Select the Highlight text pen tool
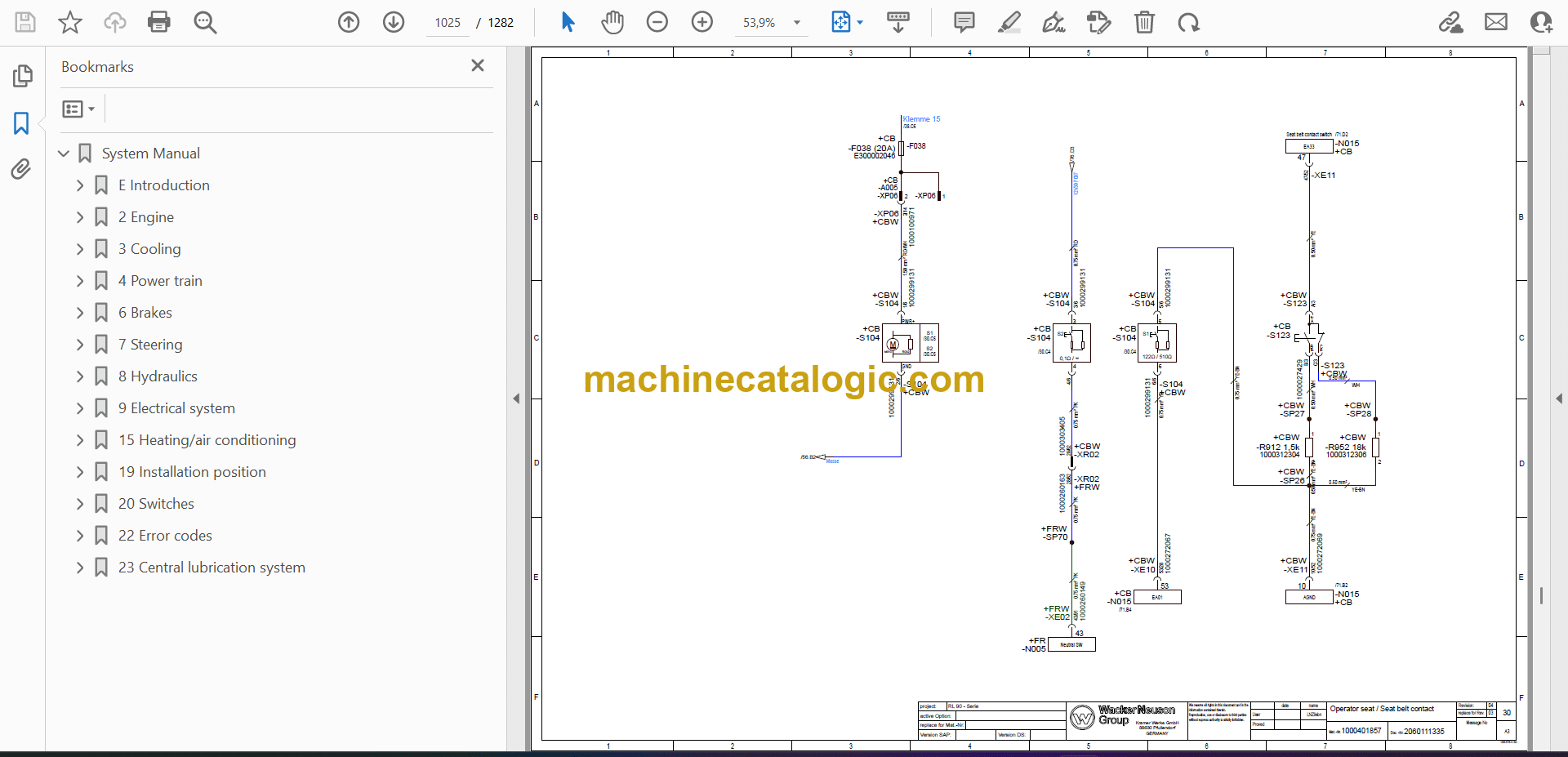Viewport: 1568px width, 757px height. (x=1009, y=22)
